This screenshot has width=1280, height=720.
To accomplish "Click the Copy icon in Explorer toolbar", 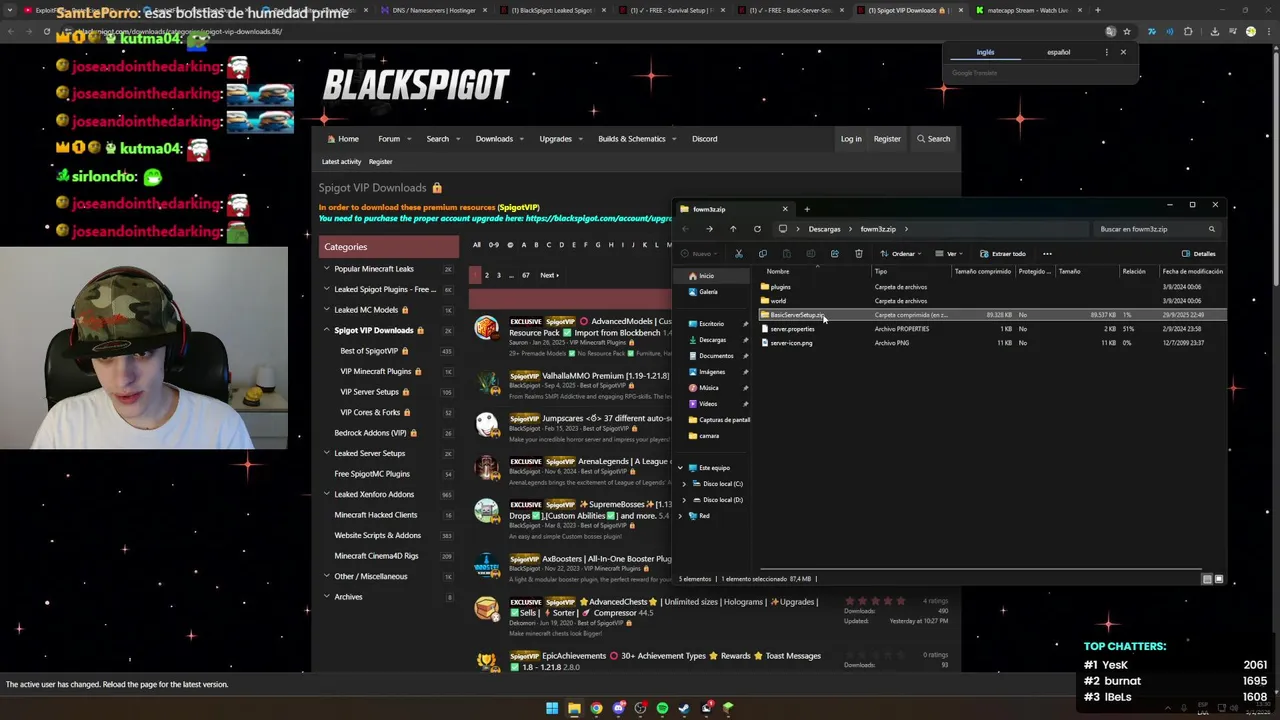I will 762,253.
